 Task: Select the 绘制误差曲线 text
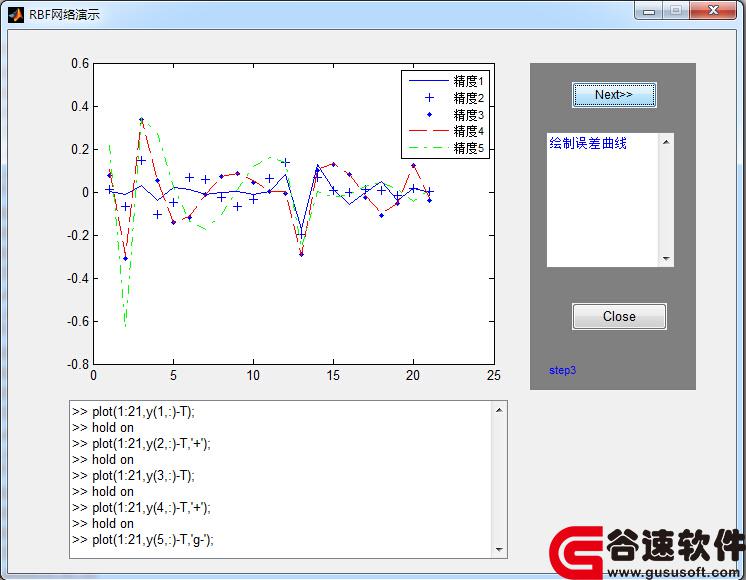(x=588, y=143)
